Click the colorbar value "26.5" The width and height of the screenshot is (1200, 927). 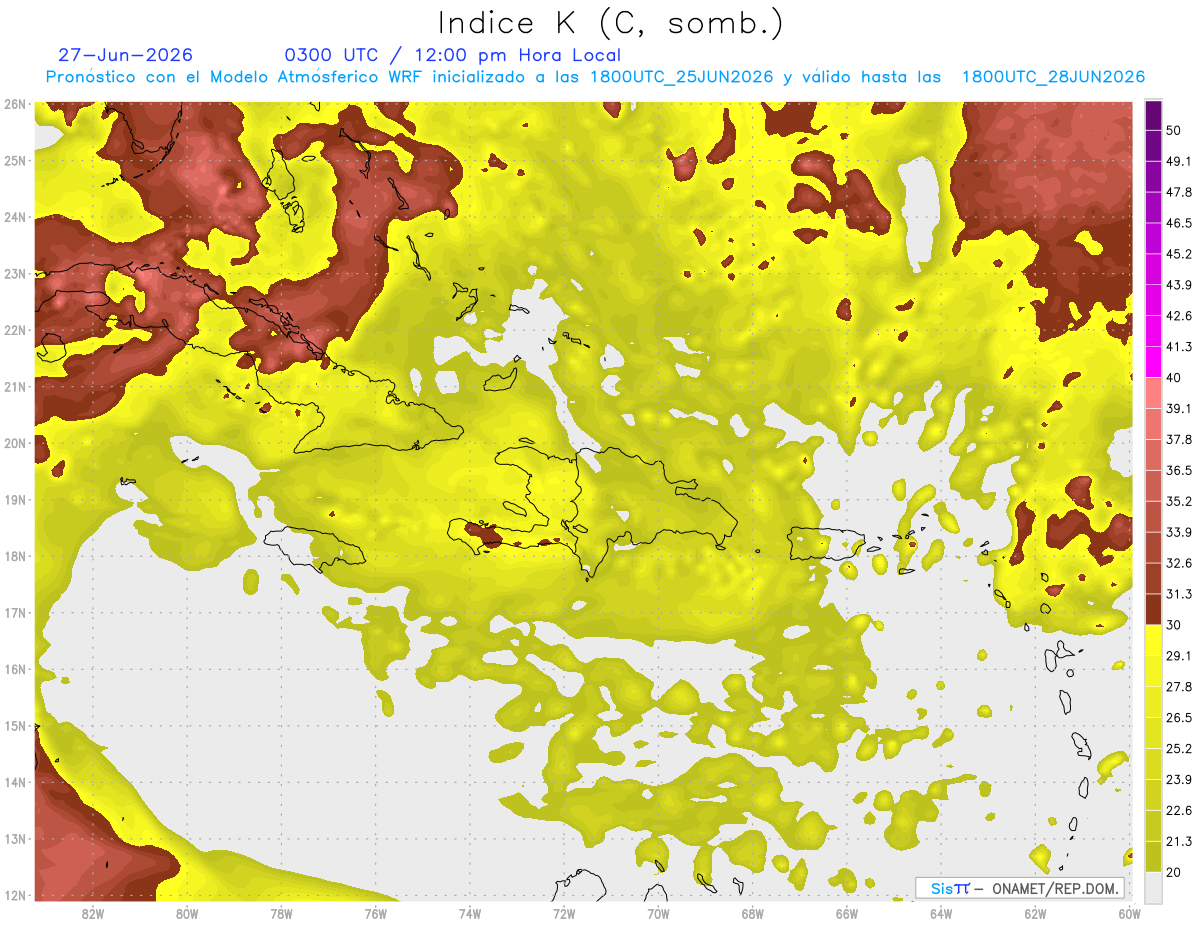coord(1179,718)
